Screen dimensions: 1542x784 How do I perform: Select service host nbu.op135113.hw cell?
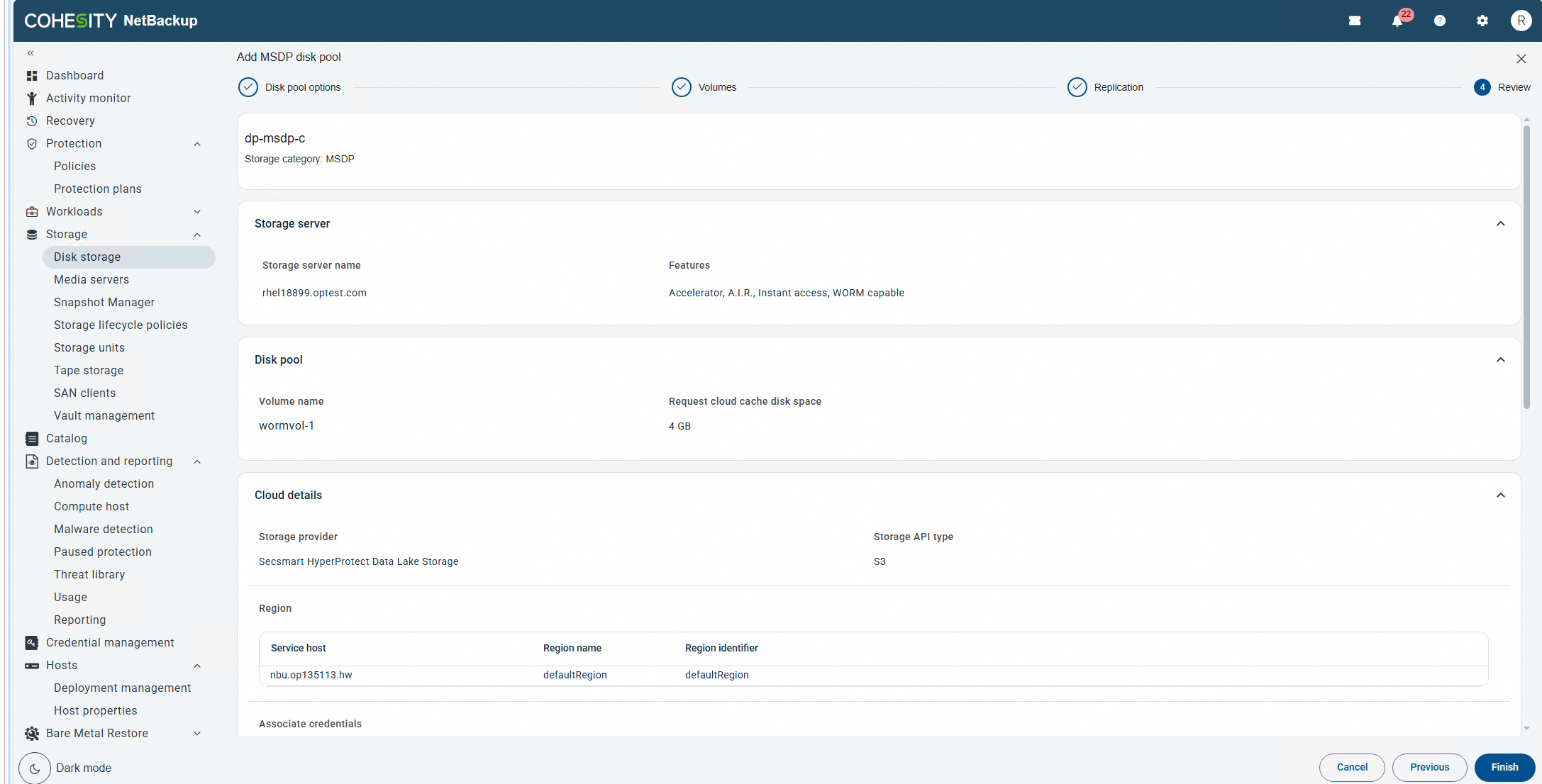311,675
